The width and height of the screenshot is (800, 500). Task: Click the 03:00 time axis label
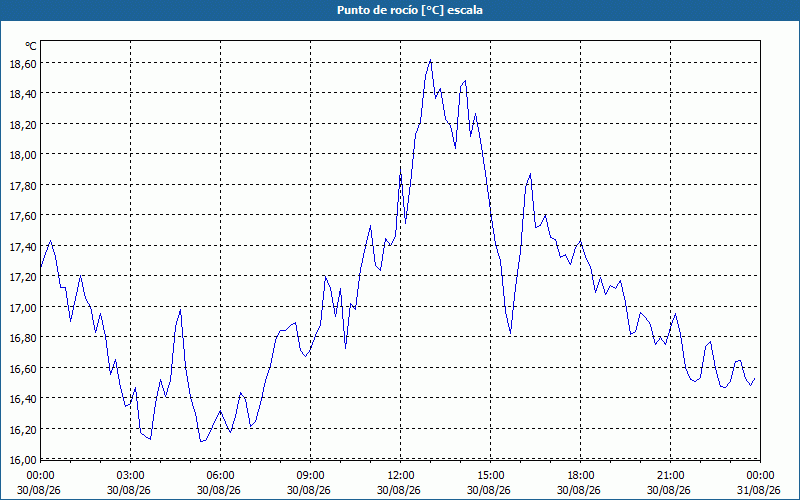tap(130, 476)
